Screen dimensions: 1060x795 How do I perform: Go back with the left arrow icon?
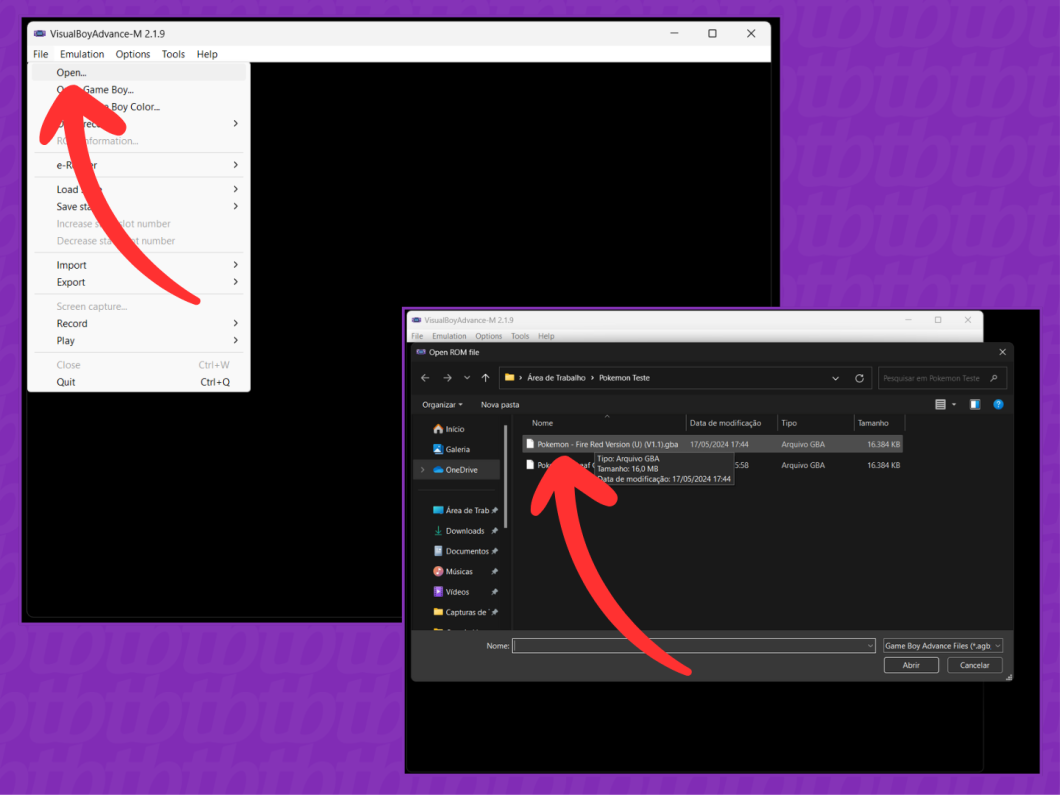click(425, 378)
